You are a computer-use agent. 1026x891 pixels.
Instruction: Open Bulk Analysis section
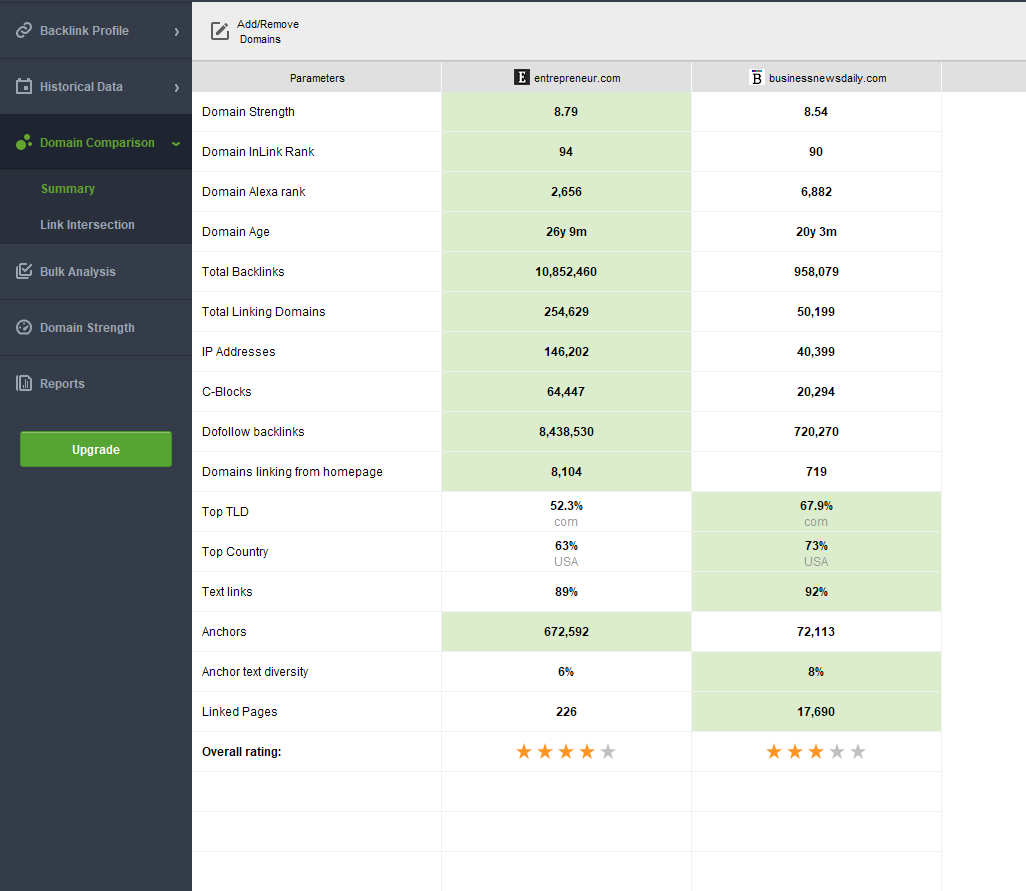pos(96,271)
